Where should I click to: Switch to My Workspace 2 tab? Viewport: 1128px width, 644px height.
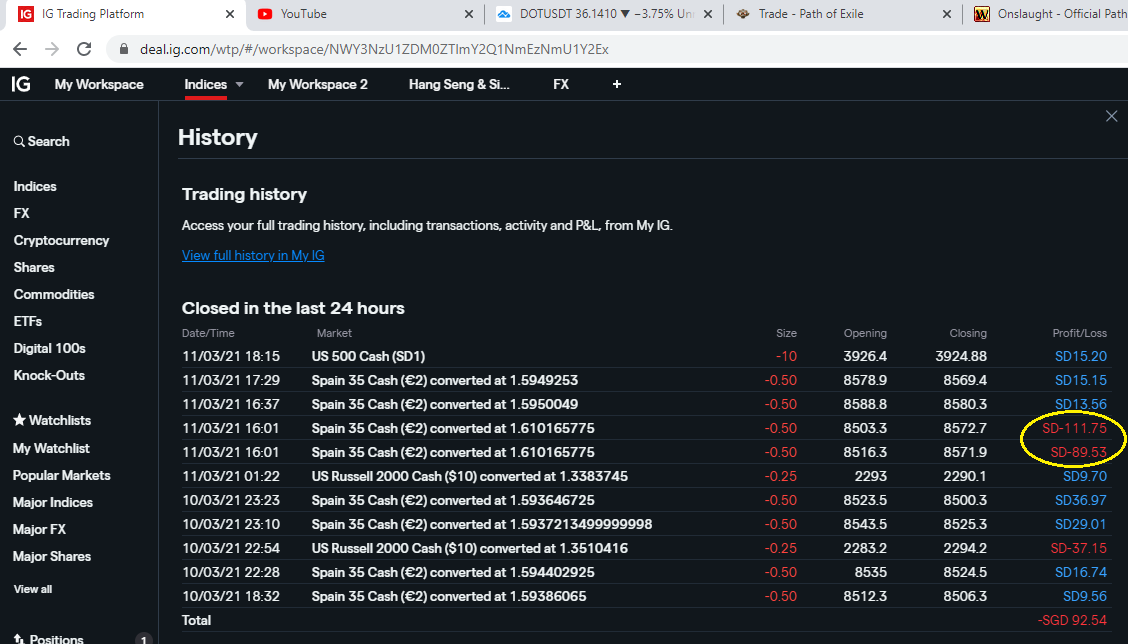pyautogui.click(x=317, y=85)
